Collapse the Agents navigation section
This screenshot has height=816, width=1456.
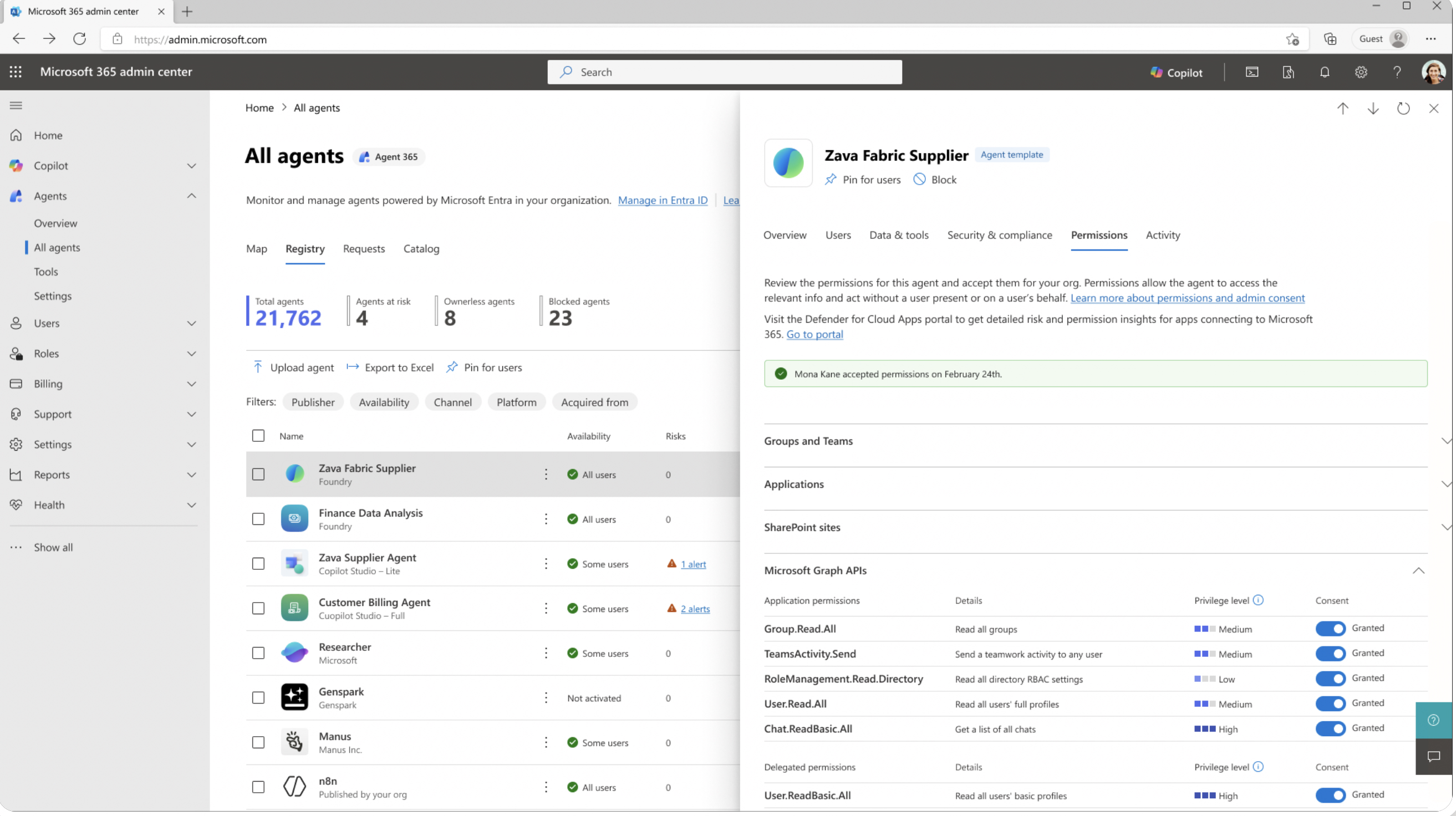click(x=192, y=196)
